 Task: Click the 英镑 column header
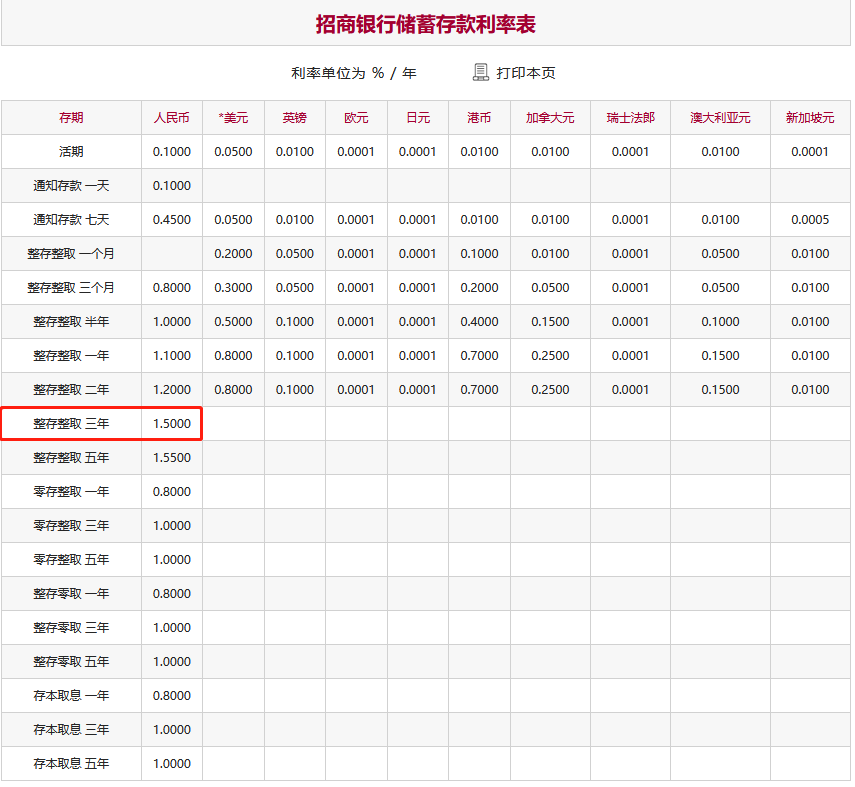(294, 118)
